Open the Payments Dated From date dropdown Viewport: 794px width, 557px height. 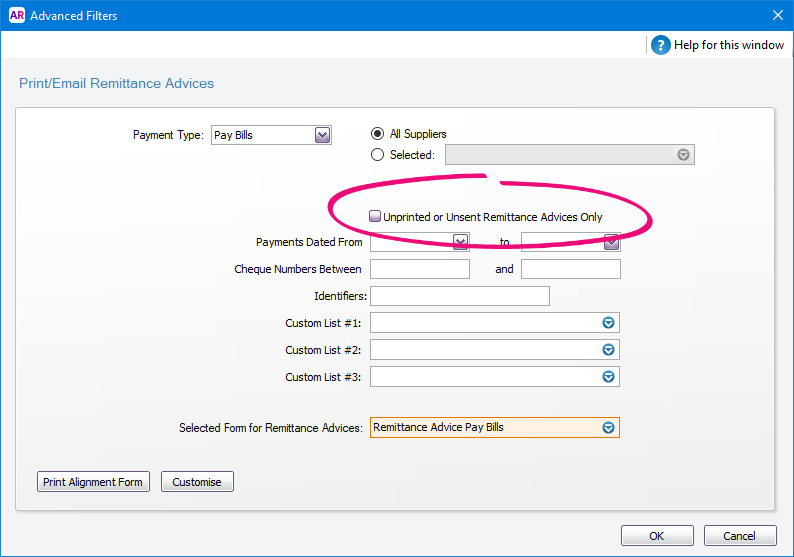(460, 242)
